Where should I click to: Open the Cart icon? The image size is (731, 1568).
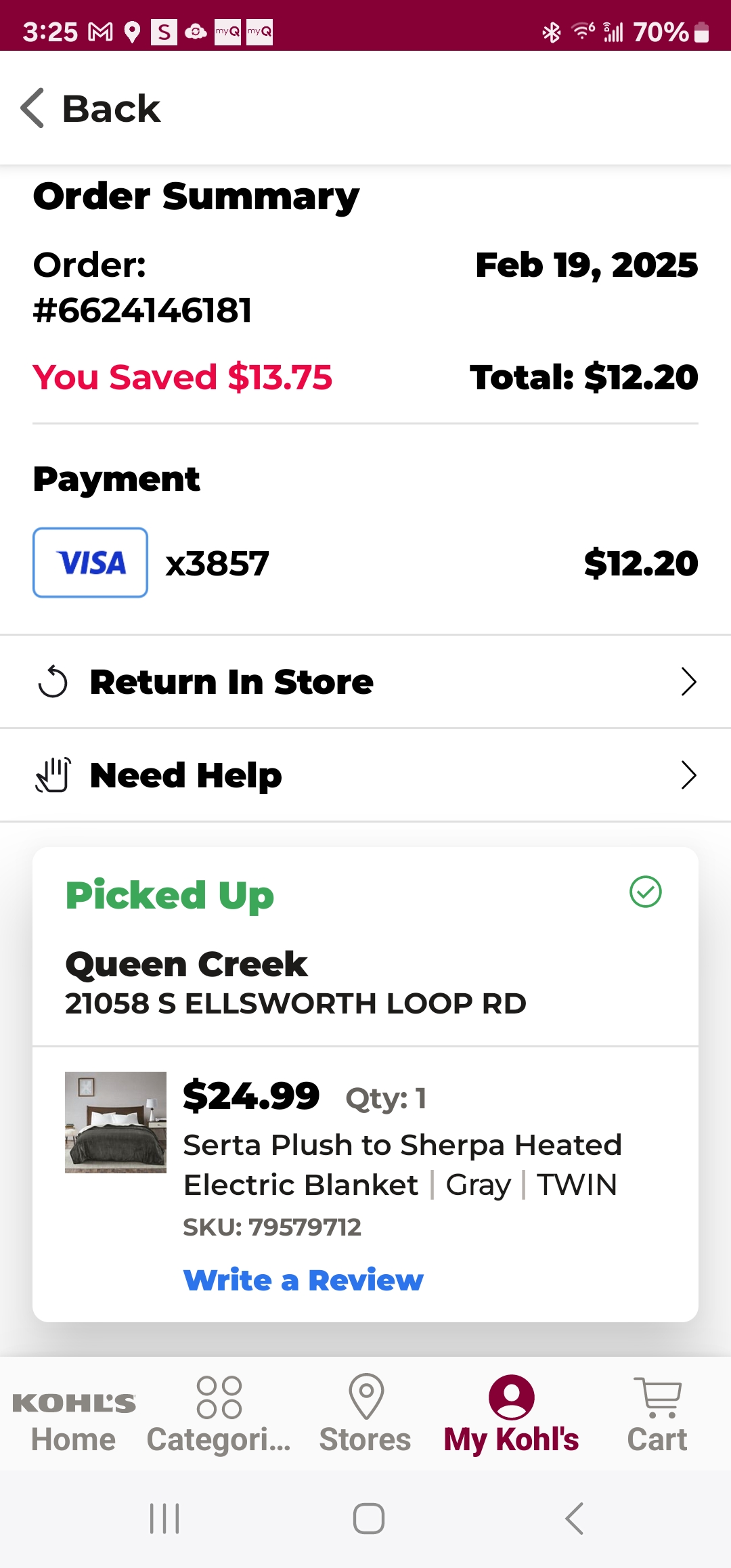657,1397
